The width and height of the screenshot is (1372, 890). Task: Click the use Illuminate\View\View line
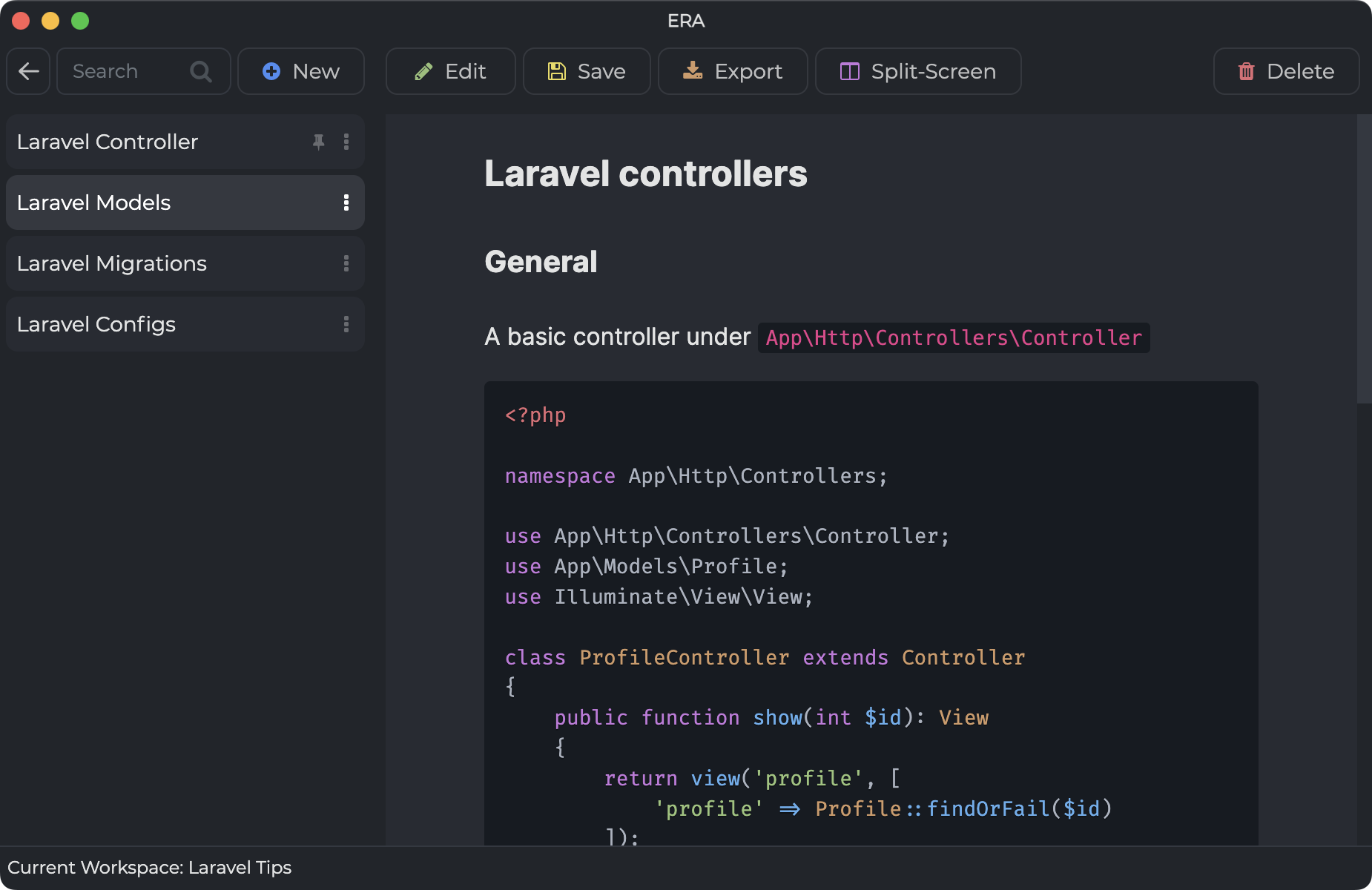click(659, 597)
